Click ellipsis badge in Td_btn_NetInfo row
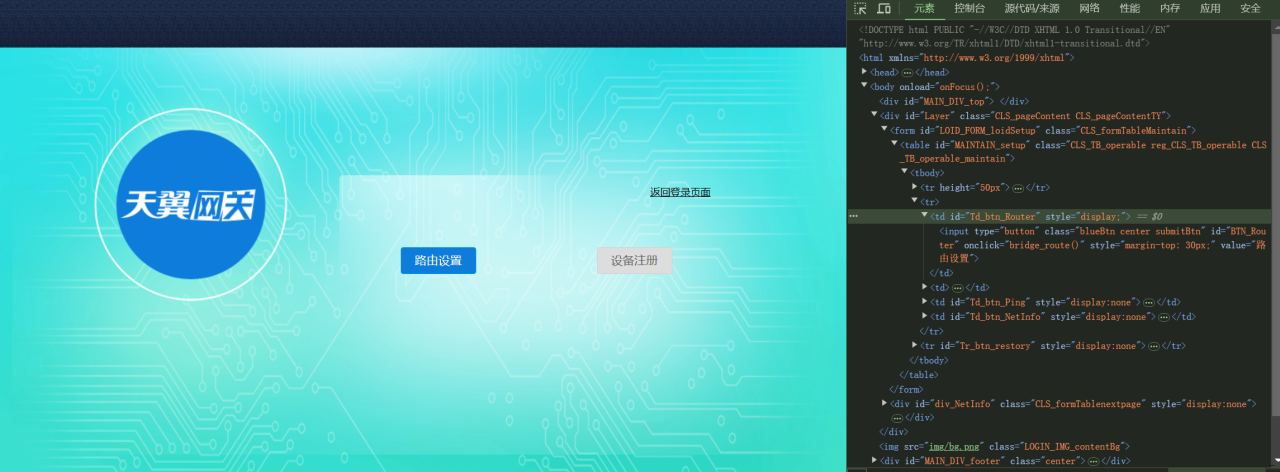1280x472 pixels. (1164, 317)
